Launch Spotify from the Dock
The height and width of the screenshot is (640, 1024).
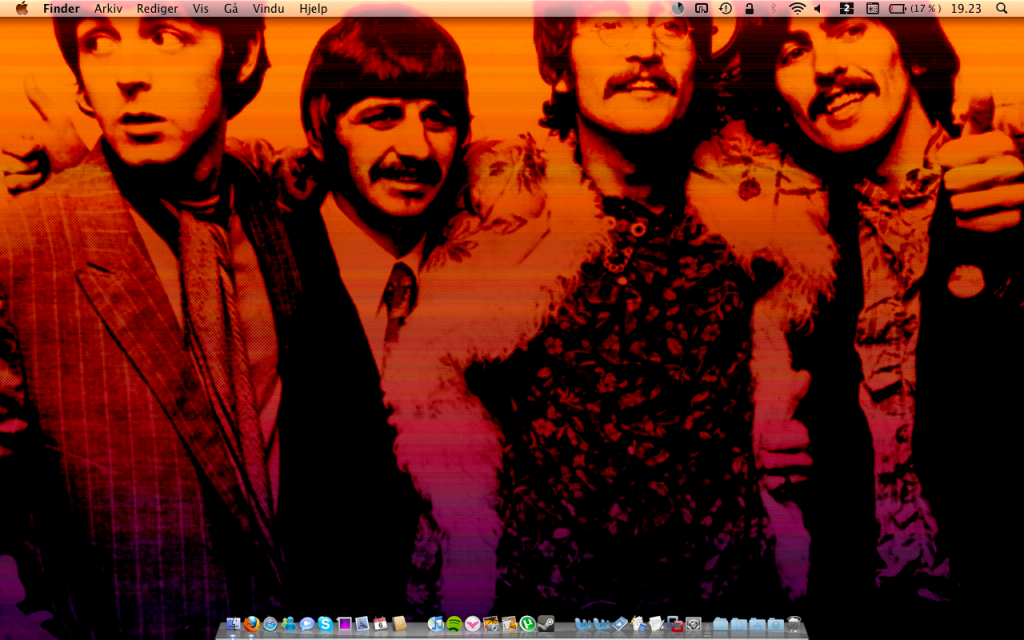click(x=455, y=624)
